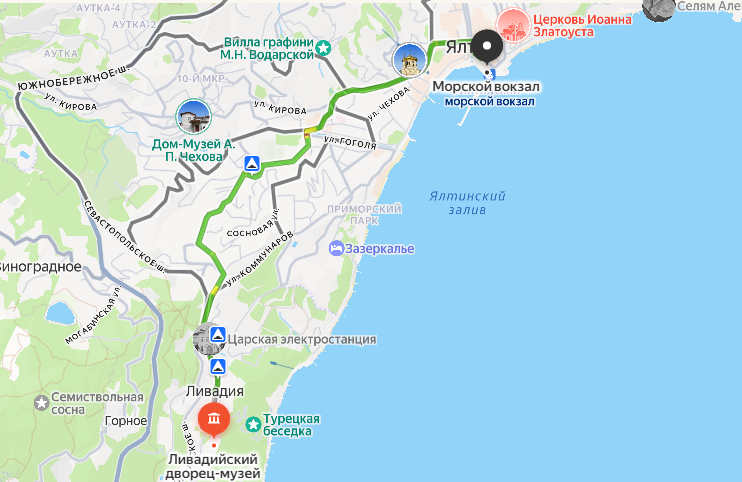Select the Зазеркалье hotel label
Image resolution: width=742 pixels, height=482 pixels.
click(380, 249)
